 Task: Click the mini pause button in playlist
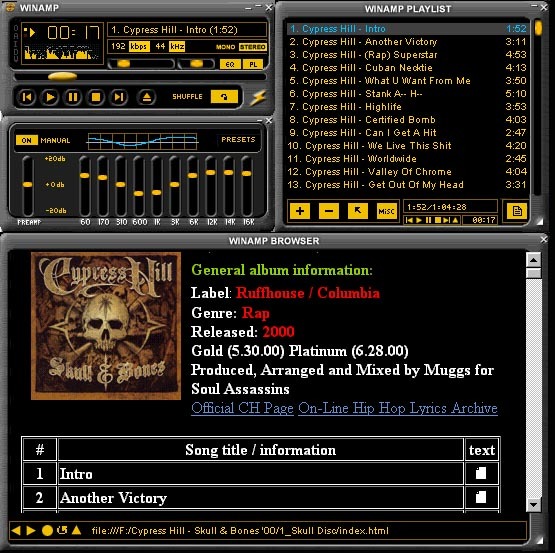pos(428,220)
